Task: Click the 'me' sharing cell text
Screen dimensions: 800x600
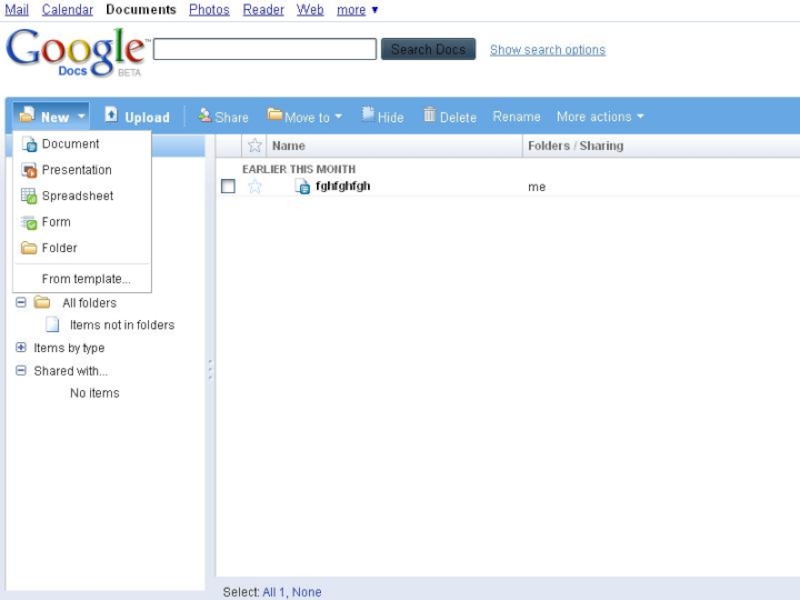Action: [x=537, y=187]
